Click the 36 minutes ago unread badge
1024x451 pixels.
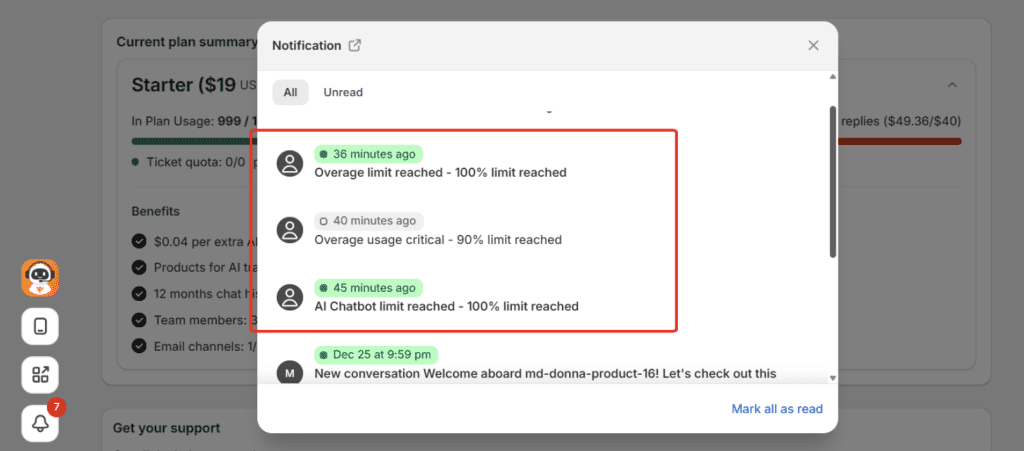click(x=368, y=154)
